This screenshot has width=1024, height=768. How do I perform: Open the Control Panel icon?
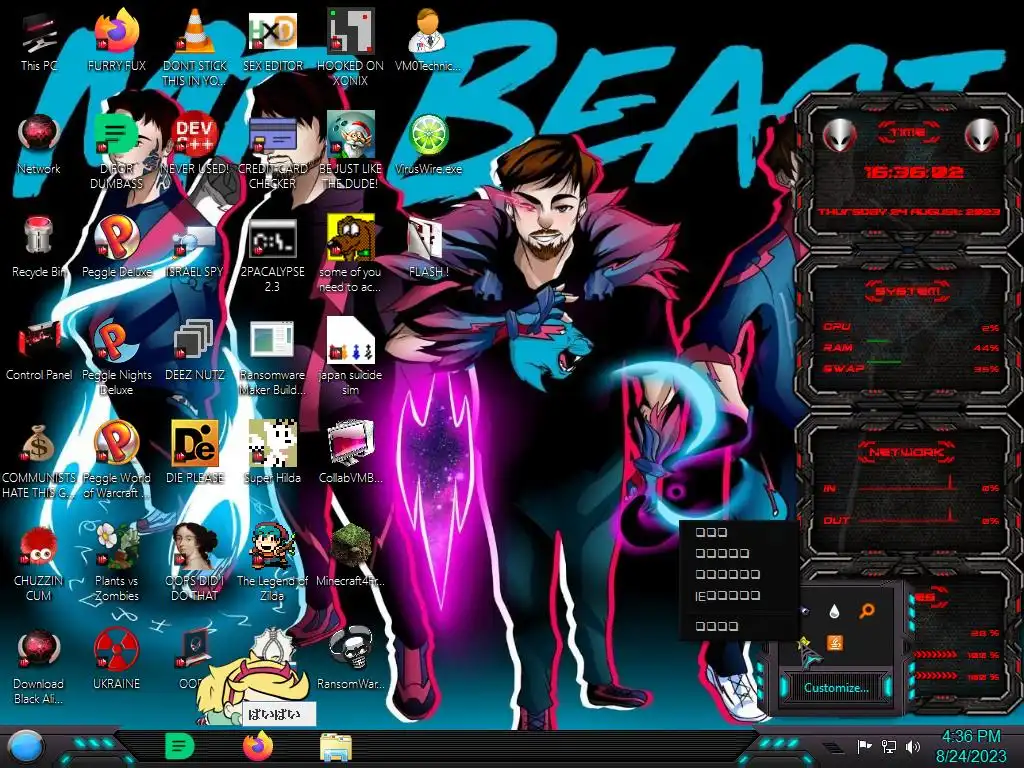(x=39, y=351)
